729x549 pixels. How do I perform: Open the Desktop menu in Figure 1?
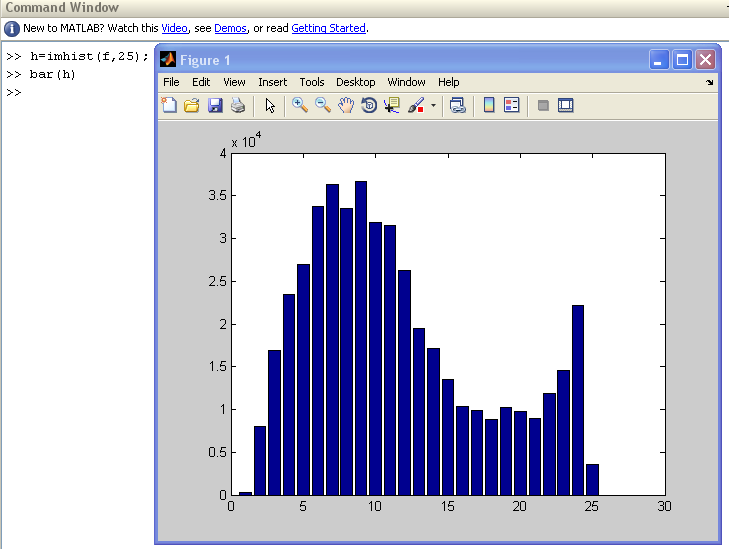pyautogui.click(x=356, y=82)
